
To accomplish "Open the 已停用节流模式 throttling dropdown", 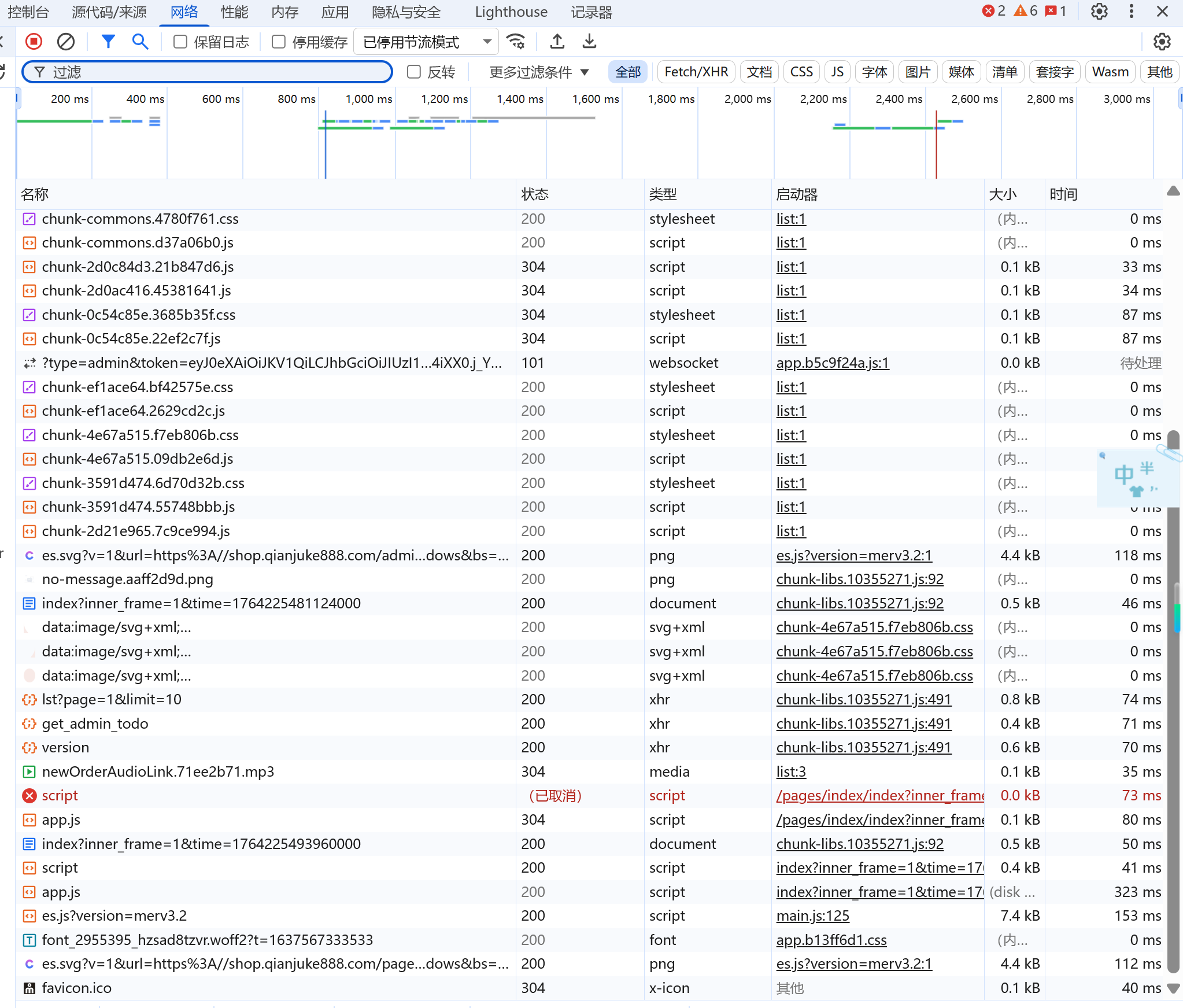I will [426, 42].
